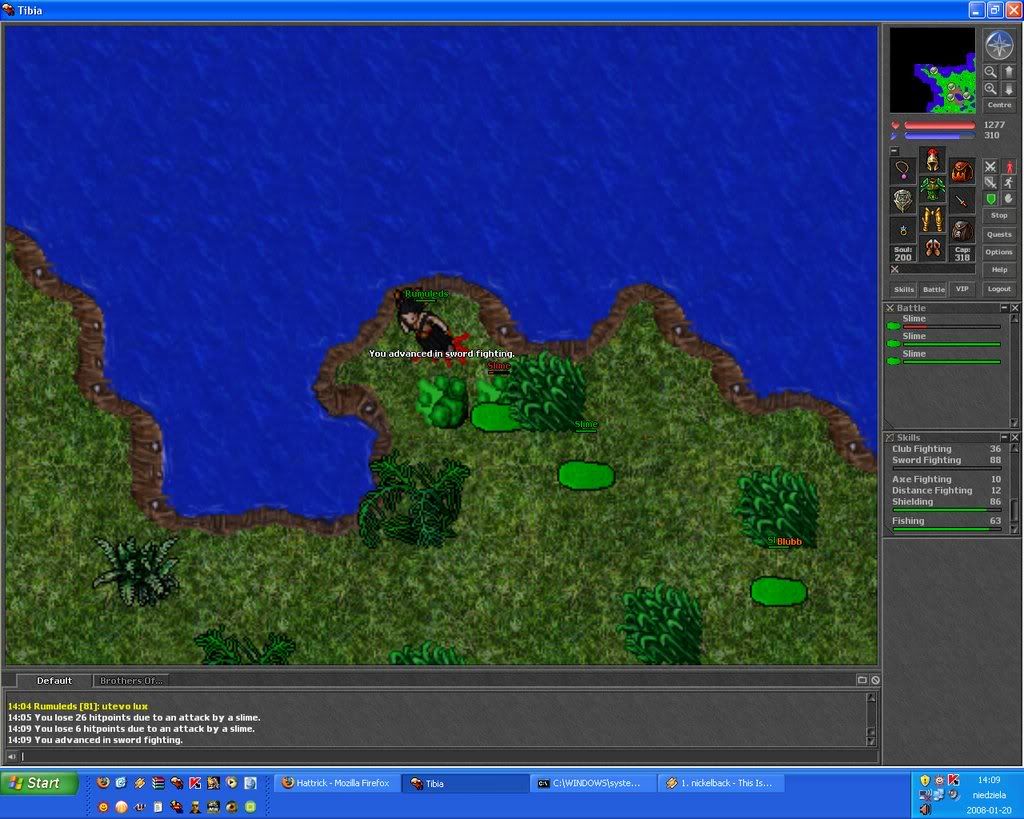Click the Fishing skill progress bar
Image resolution: width=1024 pixels, height=819 pixels.
[947, 529]
